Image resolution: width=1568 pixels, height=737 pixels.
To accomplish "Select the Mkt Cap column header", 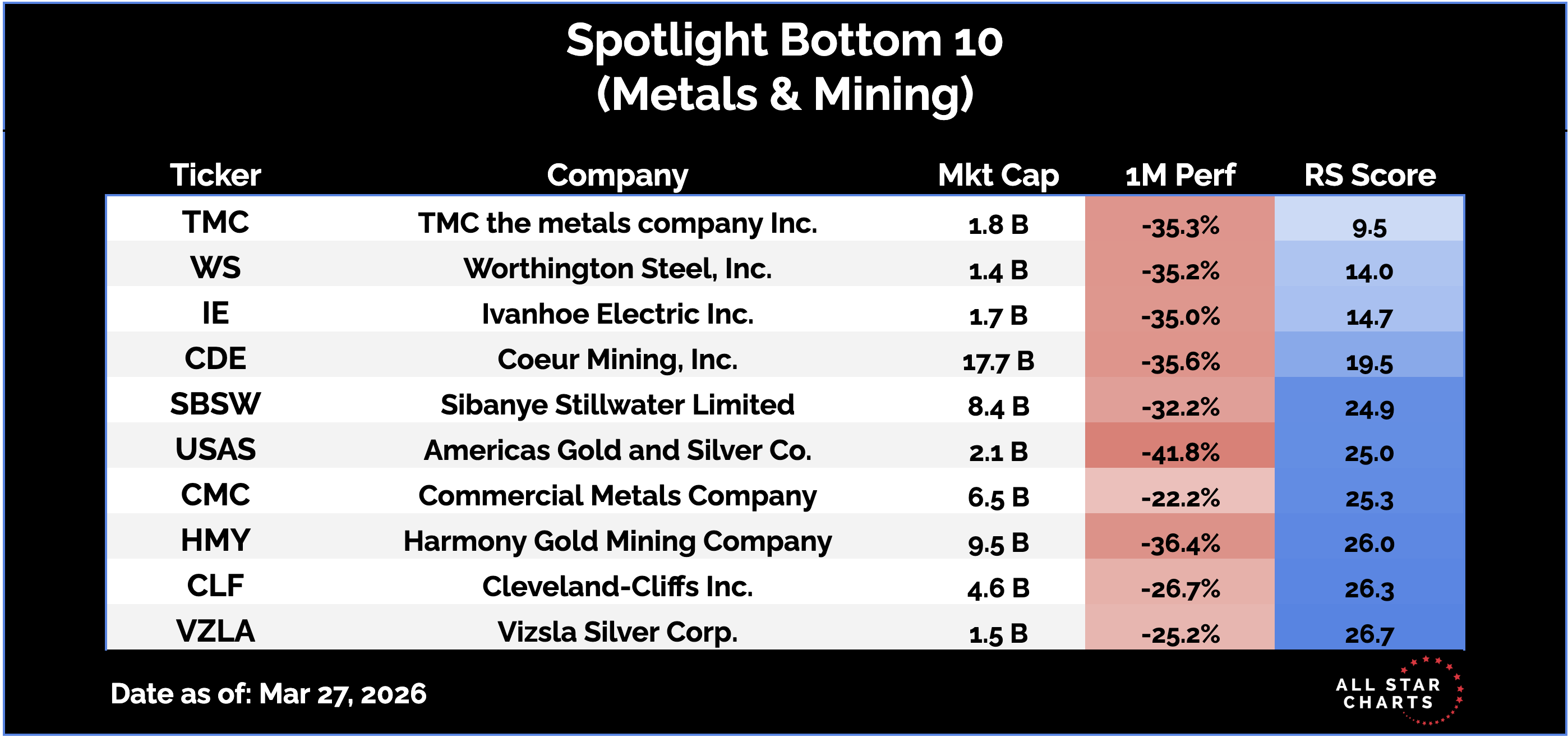I will pos(998,175).
